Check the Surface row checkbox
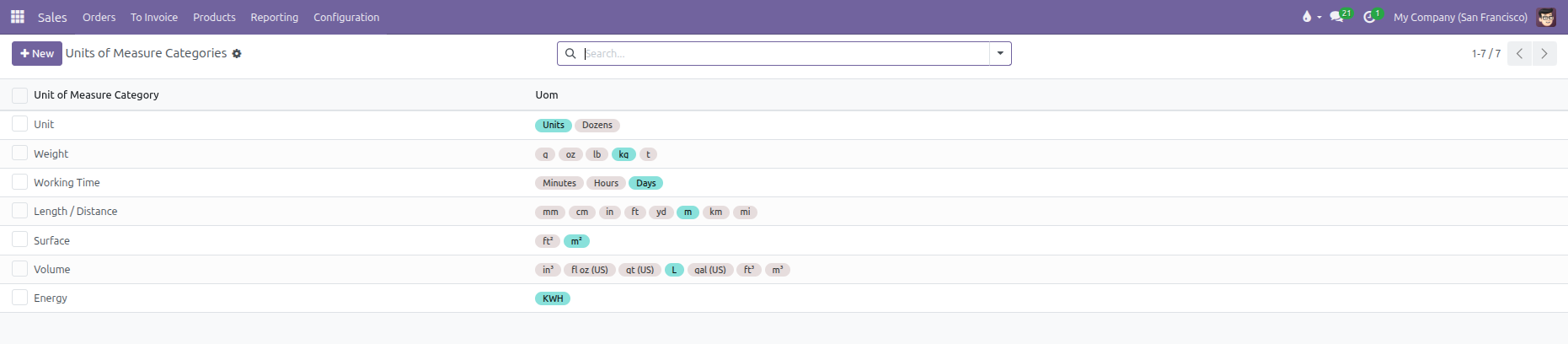The height and width of the screenshot is (344, 1568). [x=20, y=240]
